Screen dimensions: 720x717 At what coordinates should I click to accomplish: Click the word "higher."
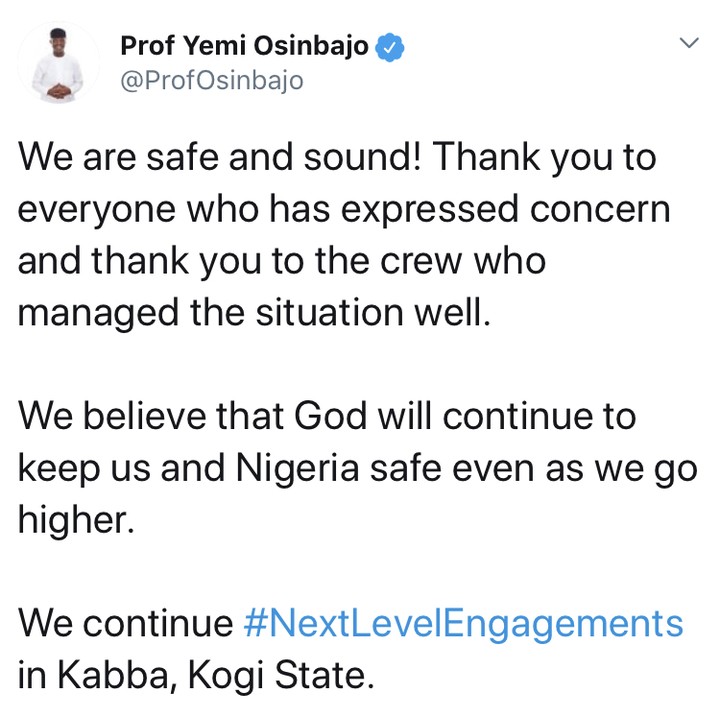(x=76, y=520)
